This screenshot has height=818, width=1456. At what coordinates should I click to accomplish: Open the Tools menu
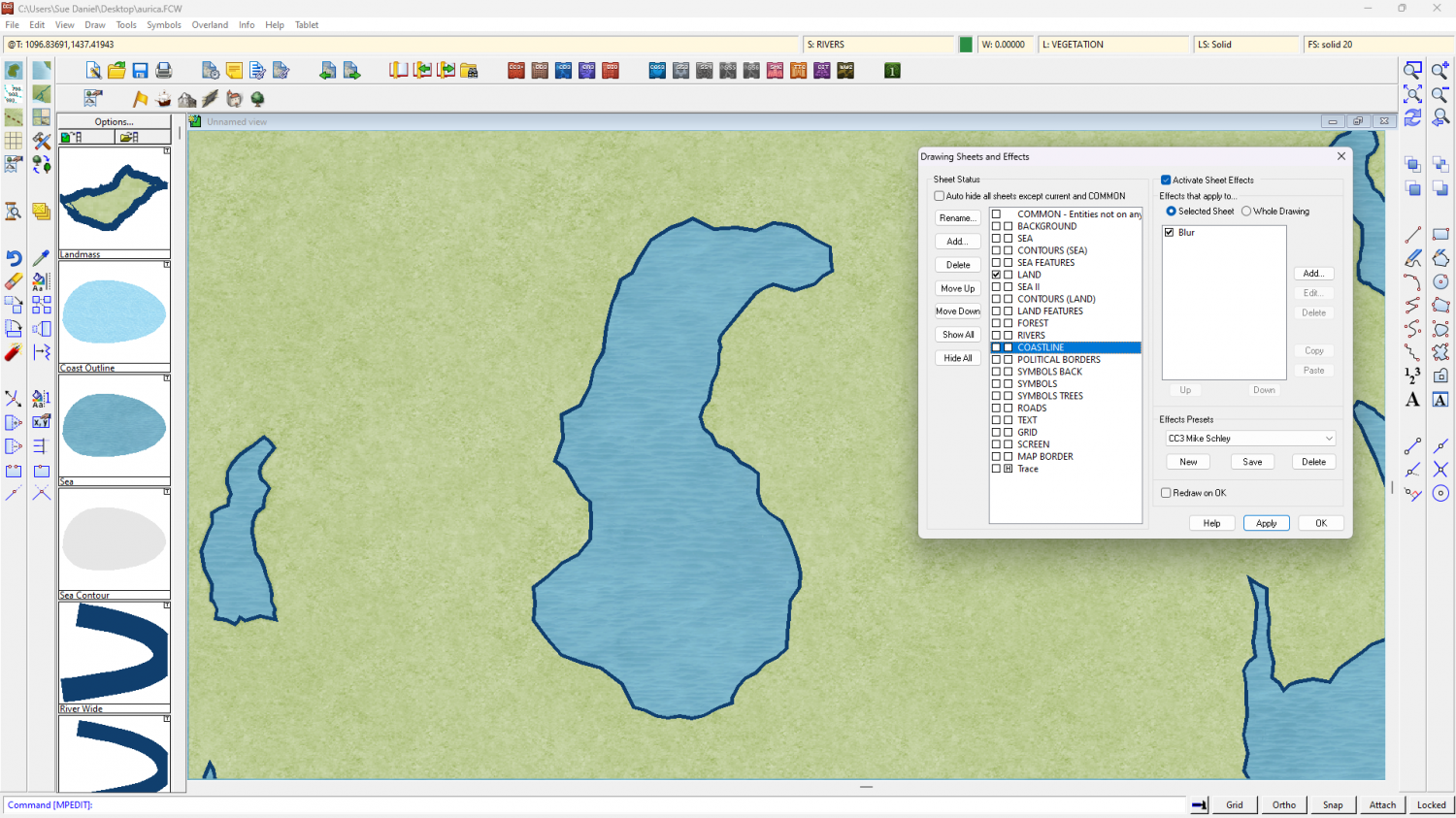click(126, 25)
